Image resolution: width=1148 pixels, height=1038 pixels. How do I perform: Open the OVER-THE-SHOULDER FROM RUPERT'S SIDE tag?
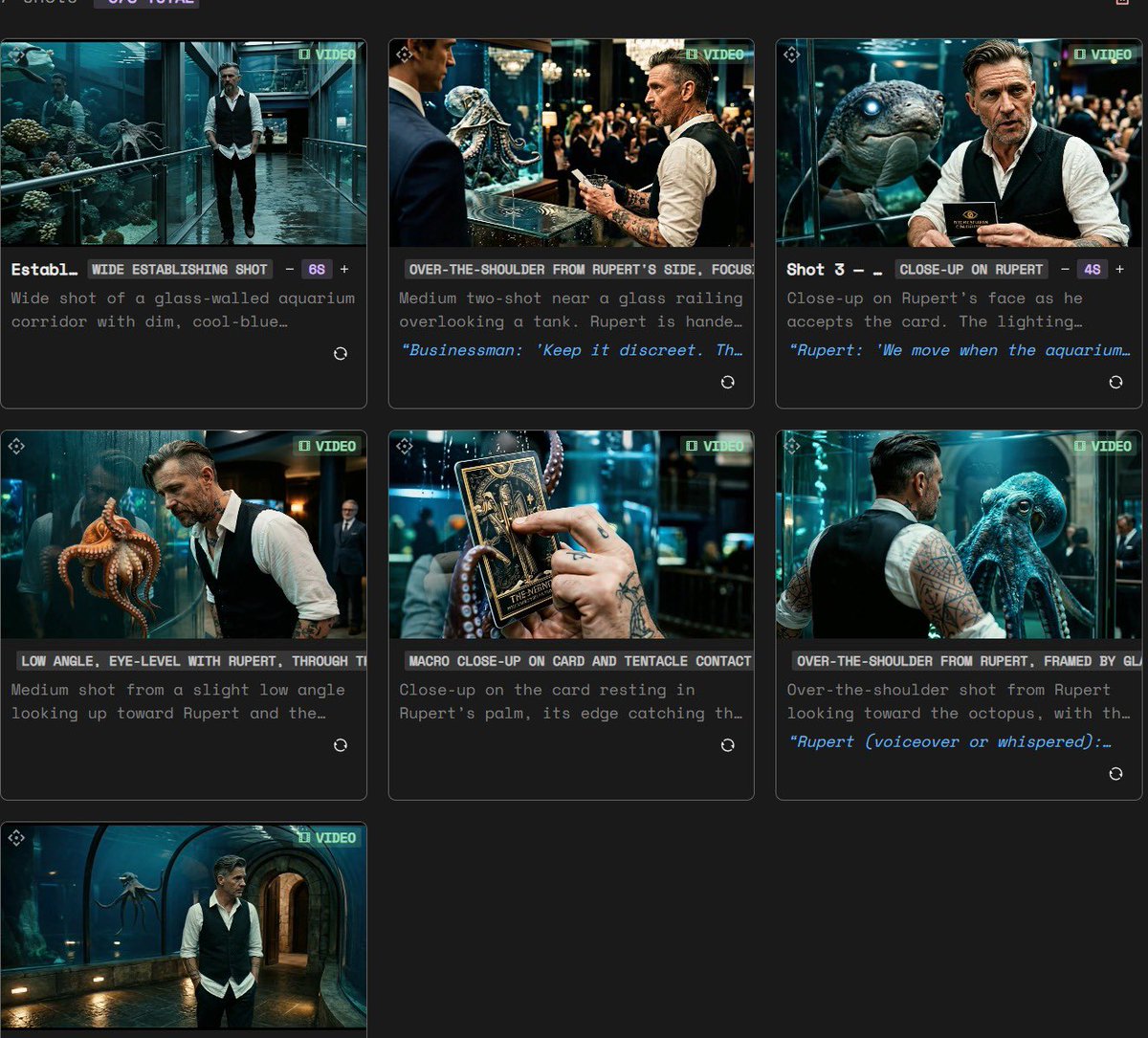pos(580,270)
